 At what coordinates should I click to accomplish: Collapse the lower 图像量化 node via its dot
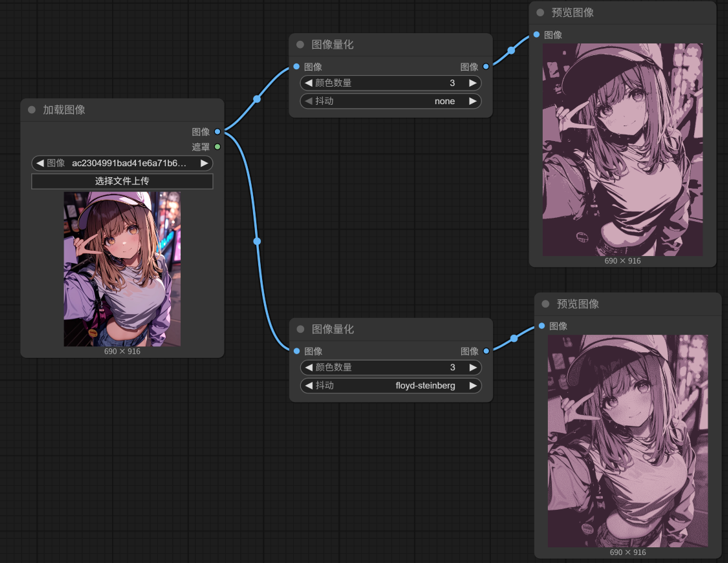click(300, 329)
